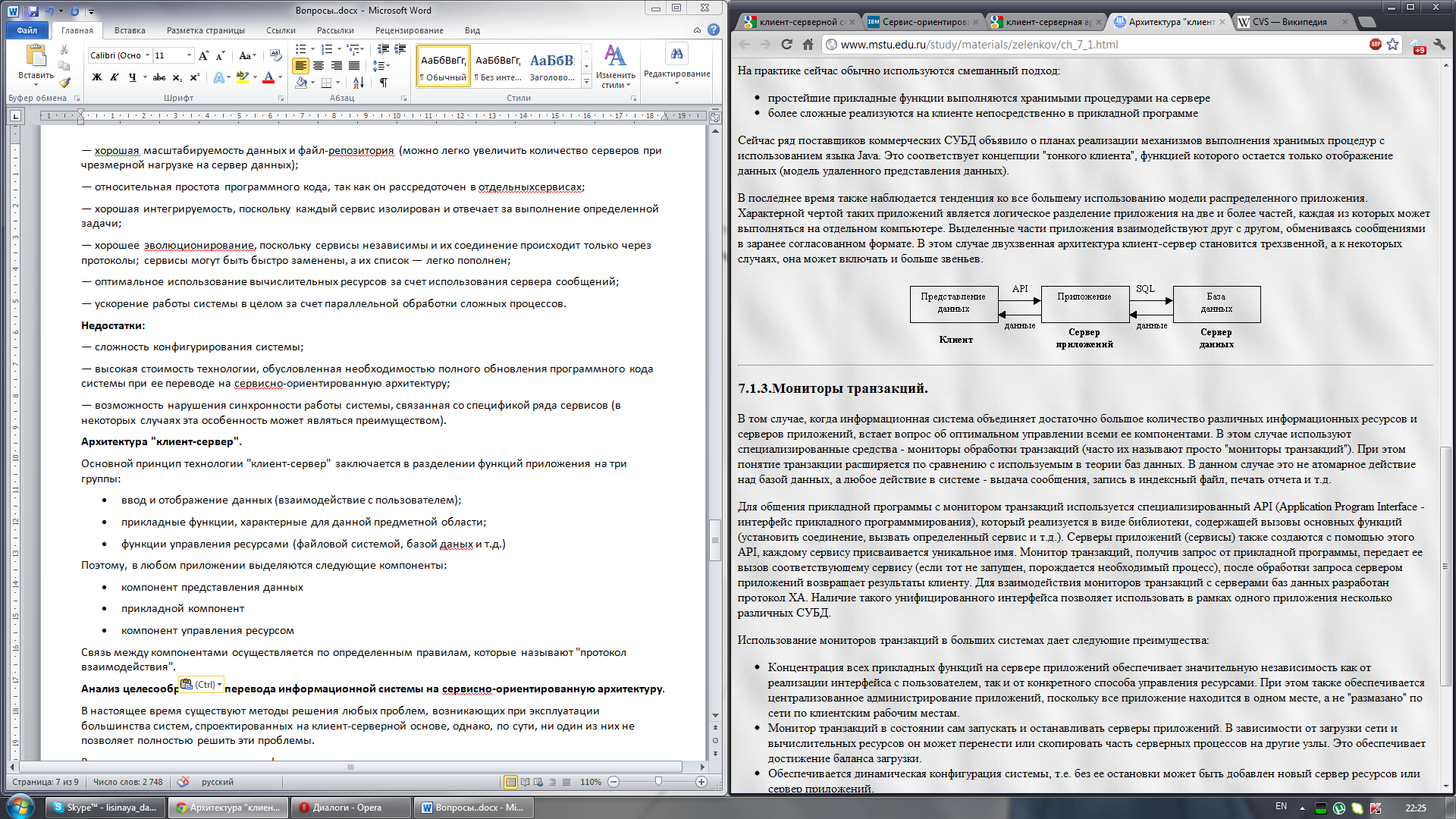Open the Adblock Plus icon in the address bar
Viewport: 1456px width, 819px height.
tap(1376, 44)
